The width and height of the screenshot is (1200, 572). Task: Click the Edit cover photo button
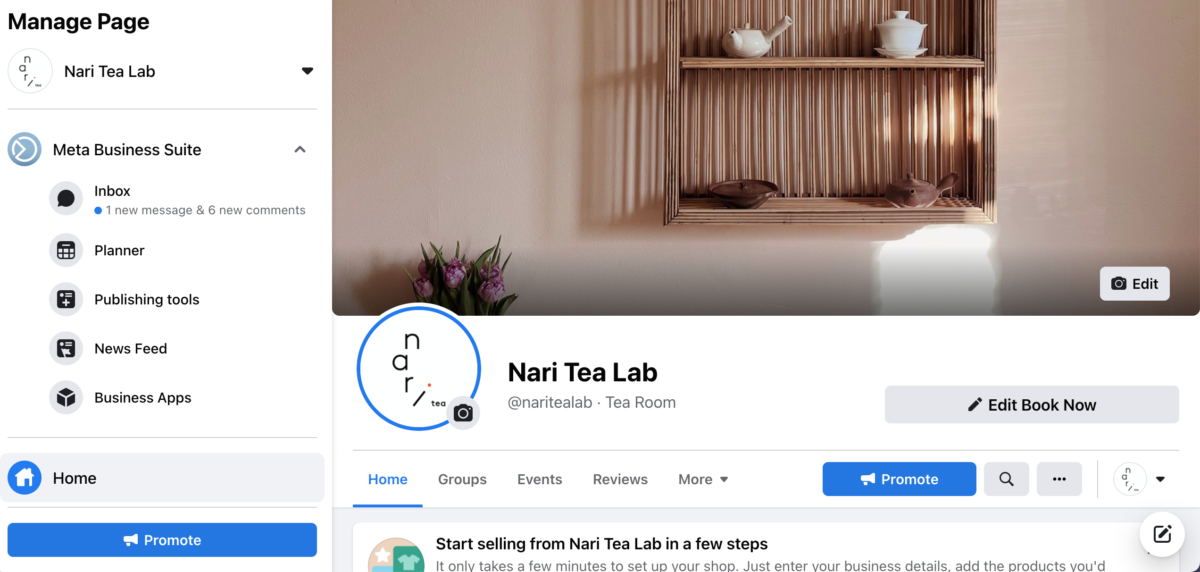pyautogui.click(x=1135, y=284)
